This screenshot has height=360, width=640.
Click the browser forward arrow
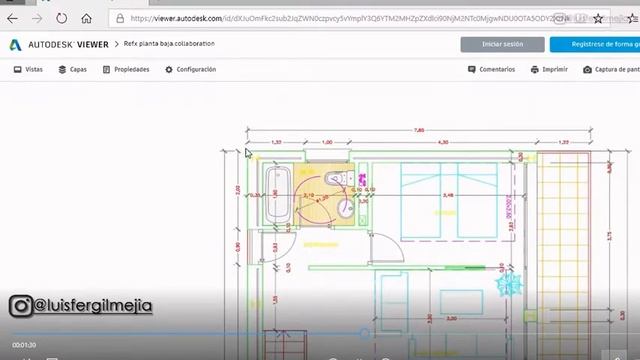(x=37, y=18)
